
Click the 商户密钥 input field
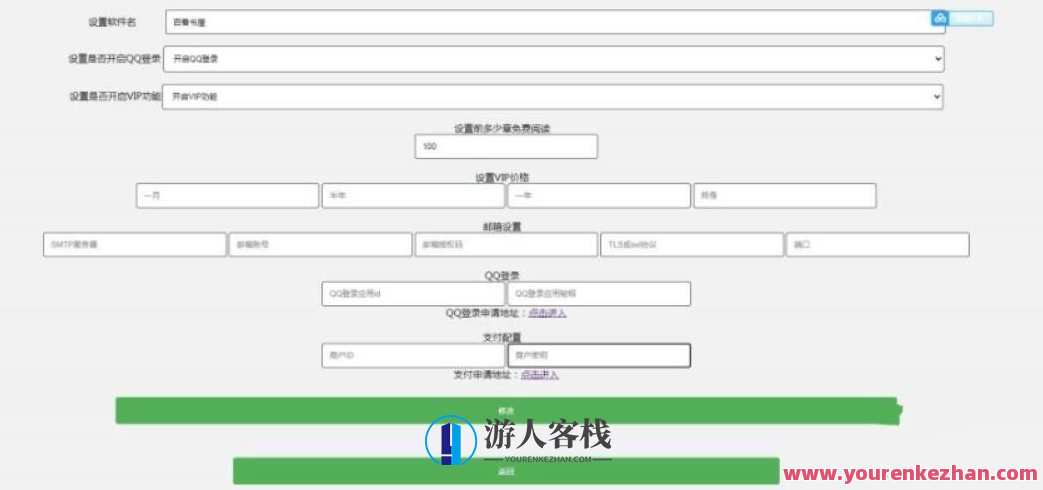click(x=599, y=356)
